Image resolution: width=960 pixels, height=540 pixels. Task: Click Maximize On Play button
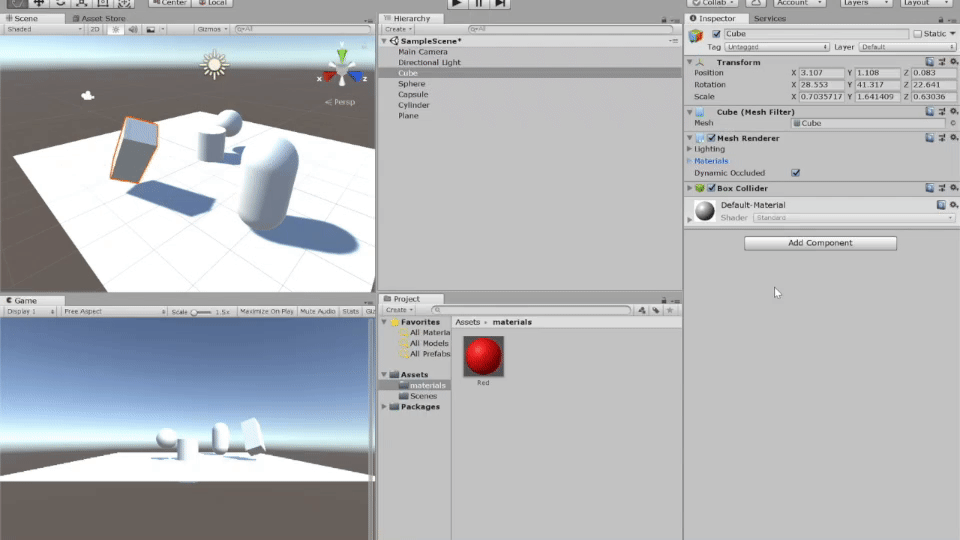pyautogui.click(x=266, y=312)
